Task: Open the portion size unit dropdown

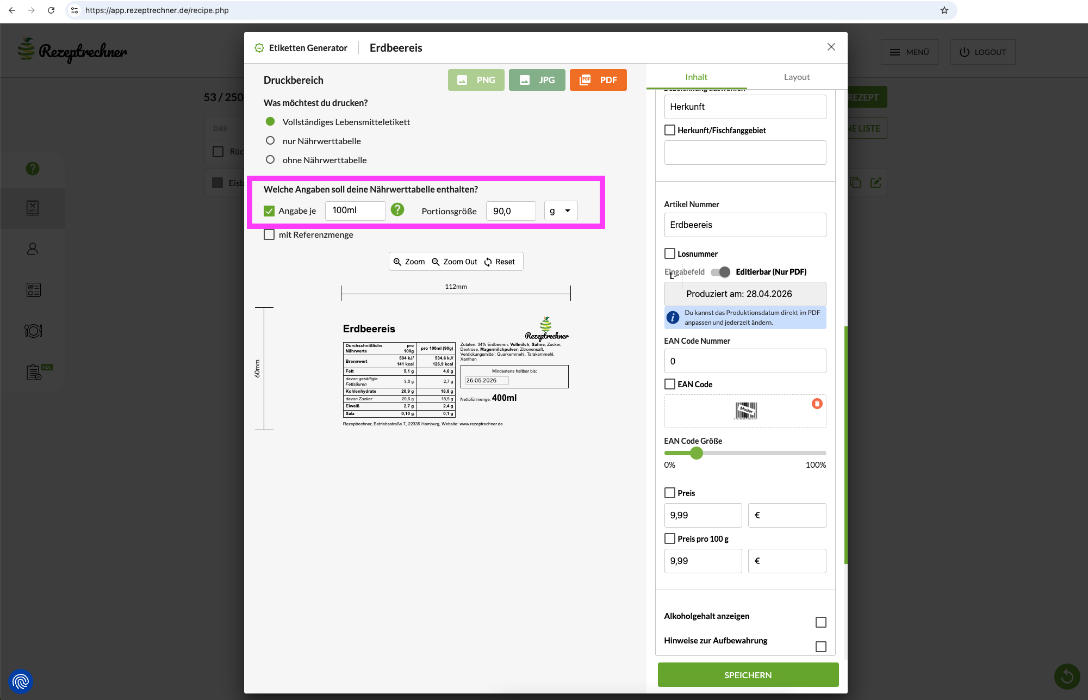Action: coord(560,211)
